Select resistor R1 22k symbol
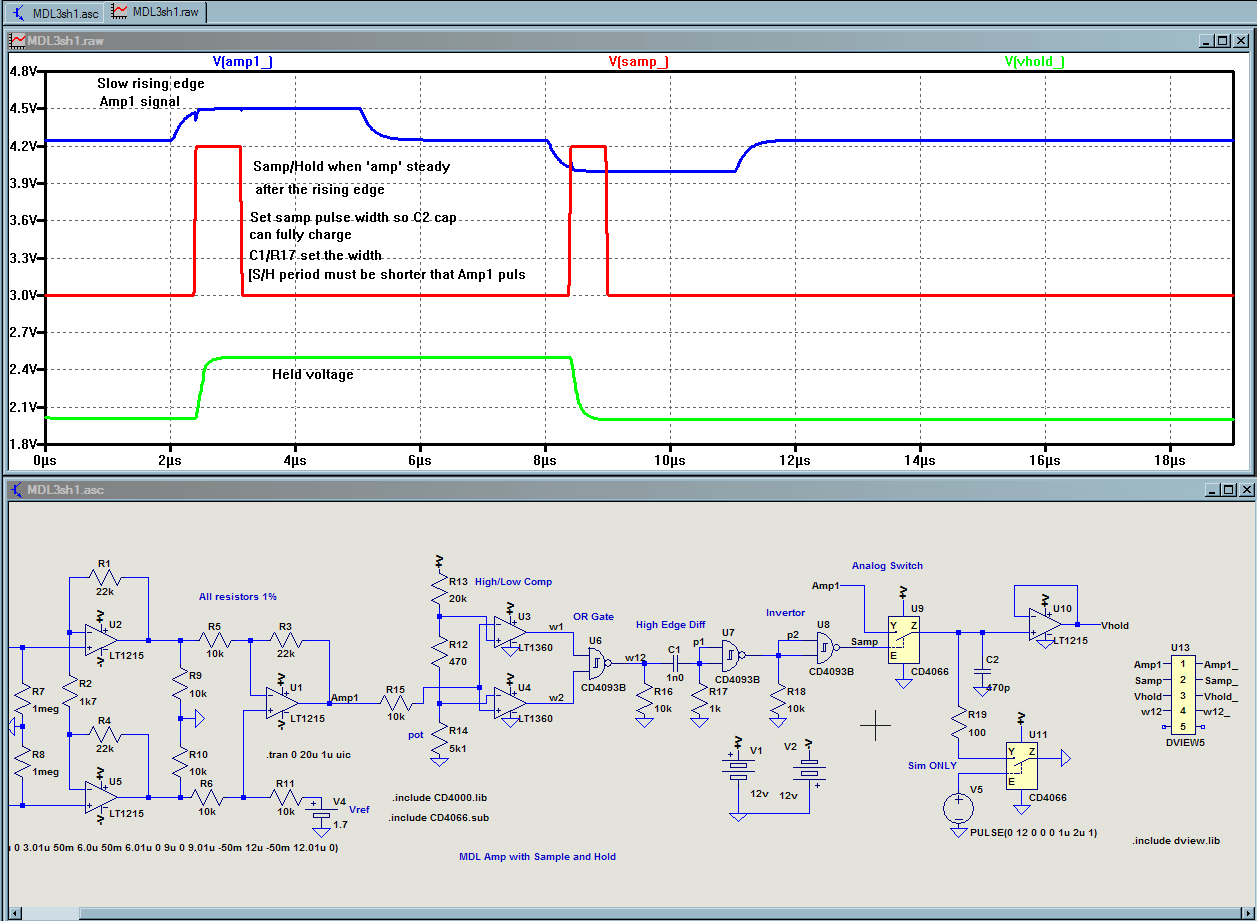This screenshot has height=921, width=1257. tap(106, 578)
